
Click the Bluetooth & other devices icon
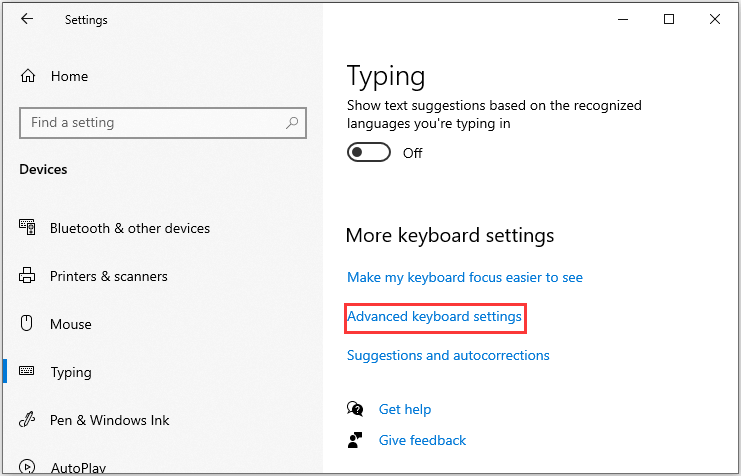tap(27, 227)
